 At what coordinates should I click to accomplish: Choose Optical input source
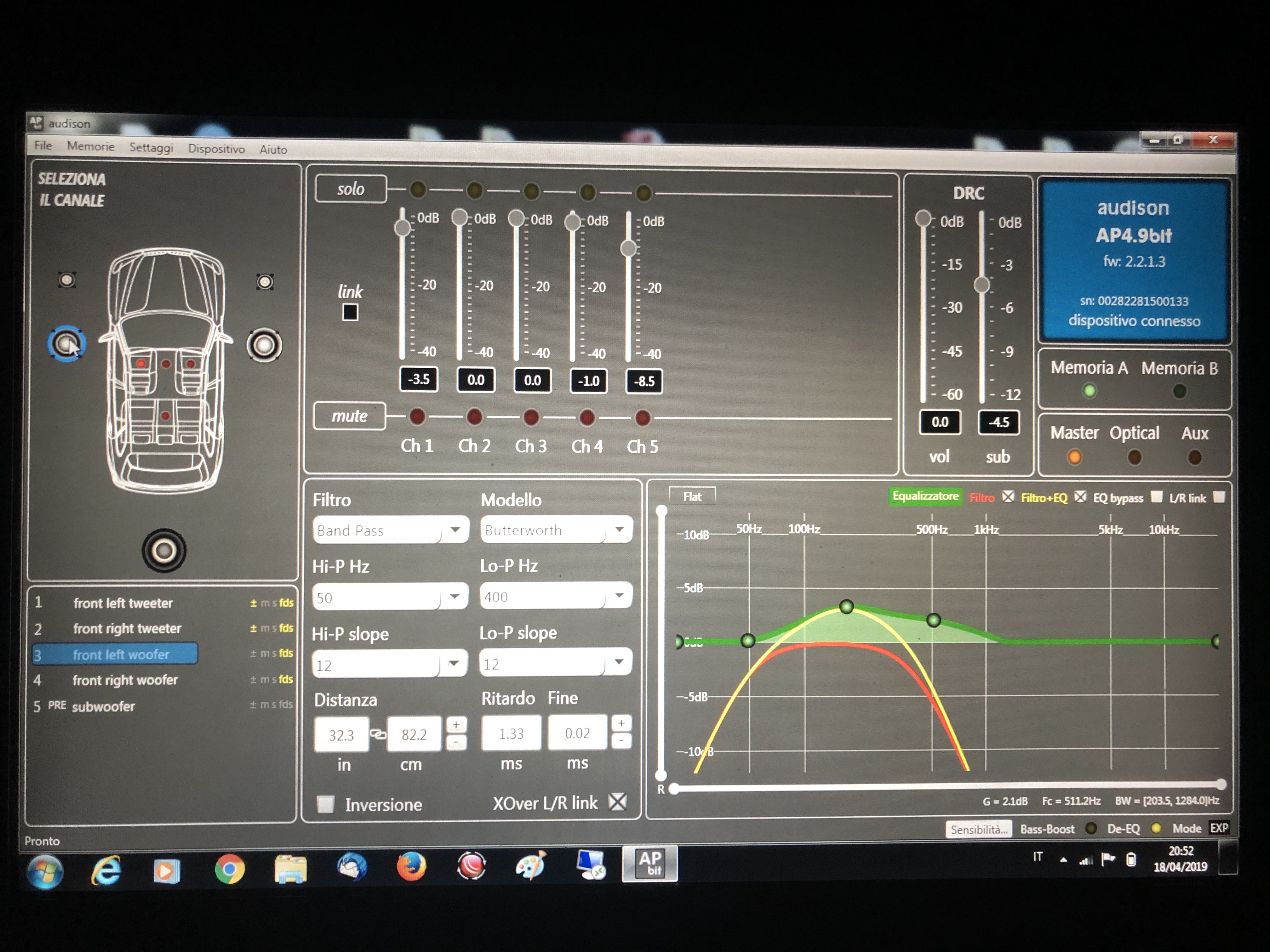click(1135, 457)
